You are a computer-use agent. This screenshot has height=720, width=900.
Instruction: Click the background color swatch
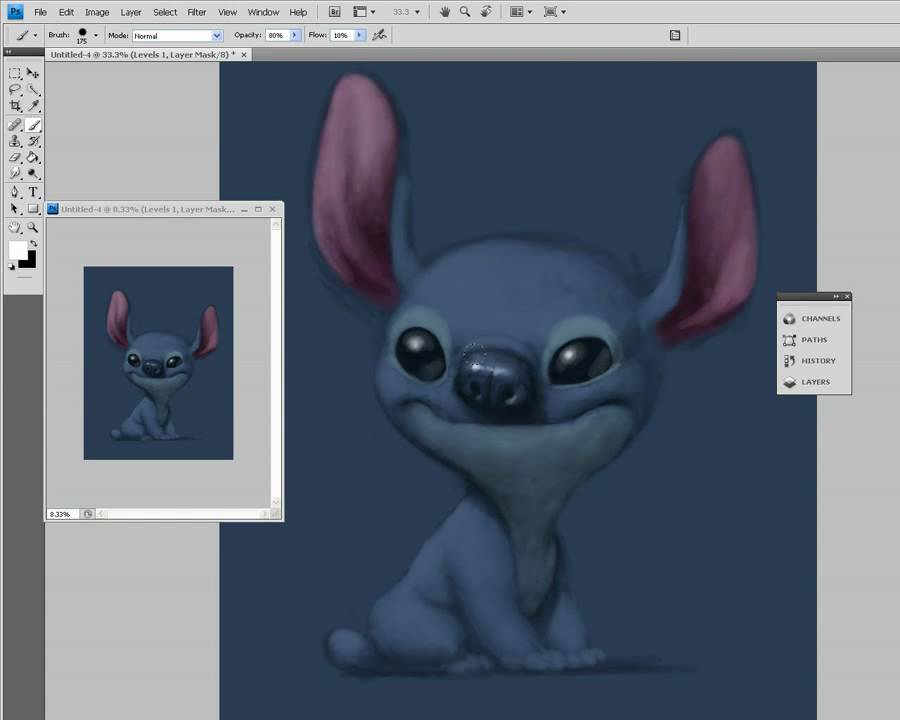[30, 262]
